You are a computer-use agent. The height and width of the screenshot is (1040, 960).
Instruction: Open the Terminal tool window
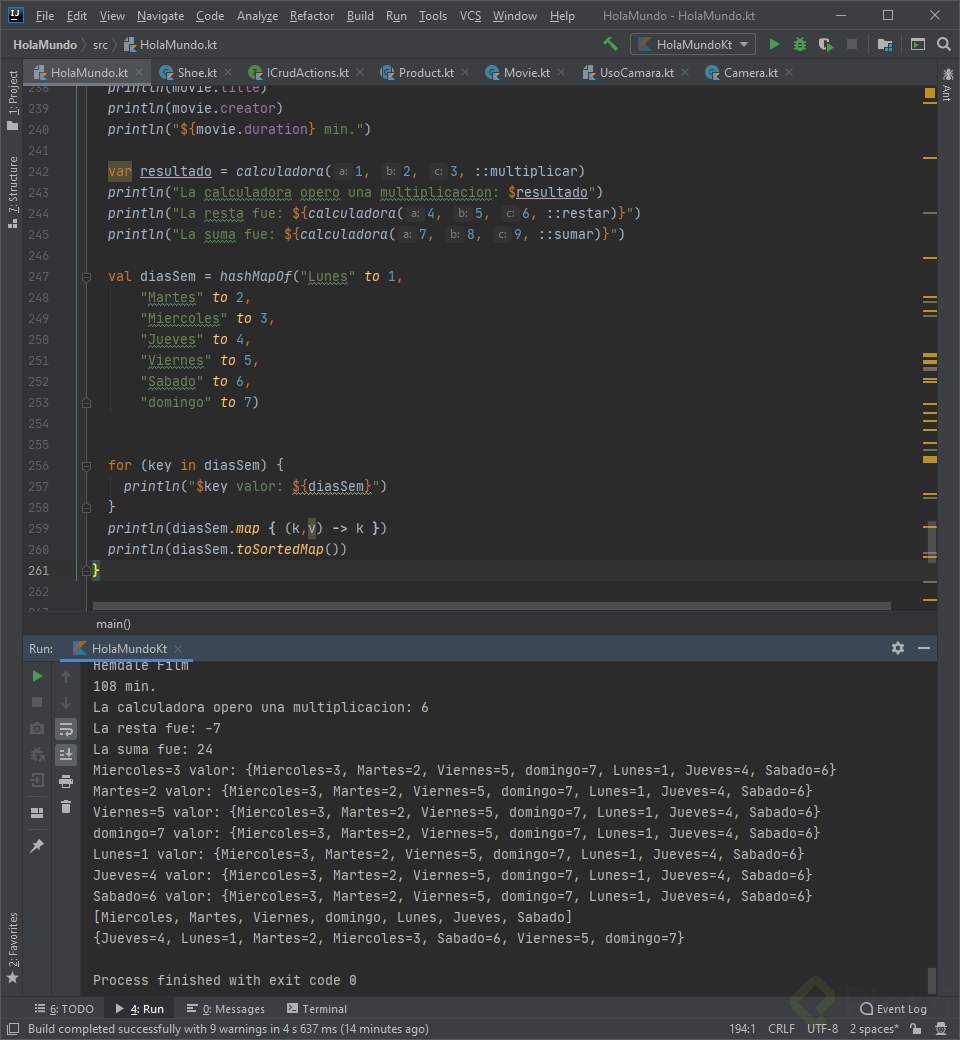[x=317, y=1009]
